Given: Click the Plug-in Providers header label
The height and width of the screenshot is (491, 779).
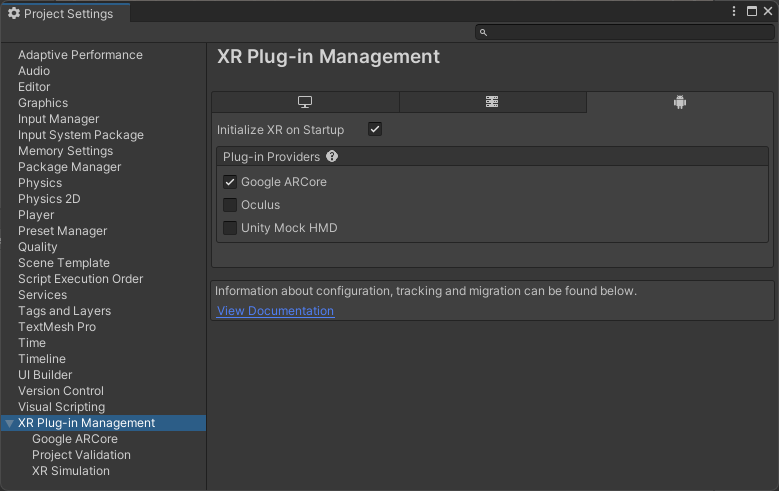Looking at the screenshot, I should (271, 157).
